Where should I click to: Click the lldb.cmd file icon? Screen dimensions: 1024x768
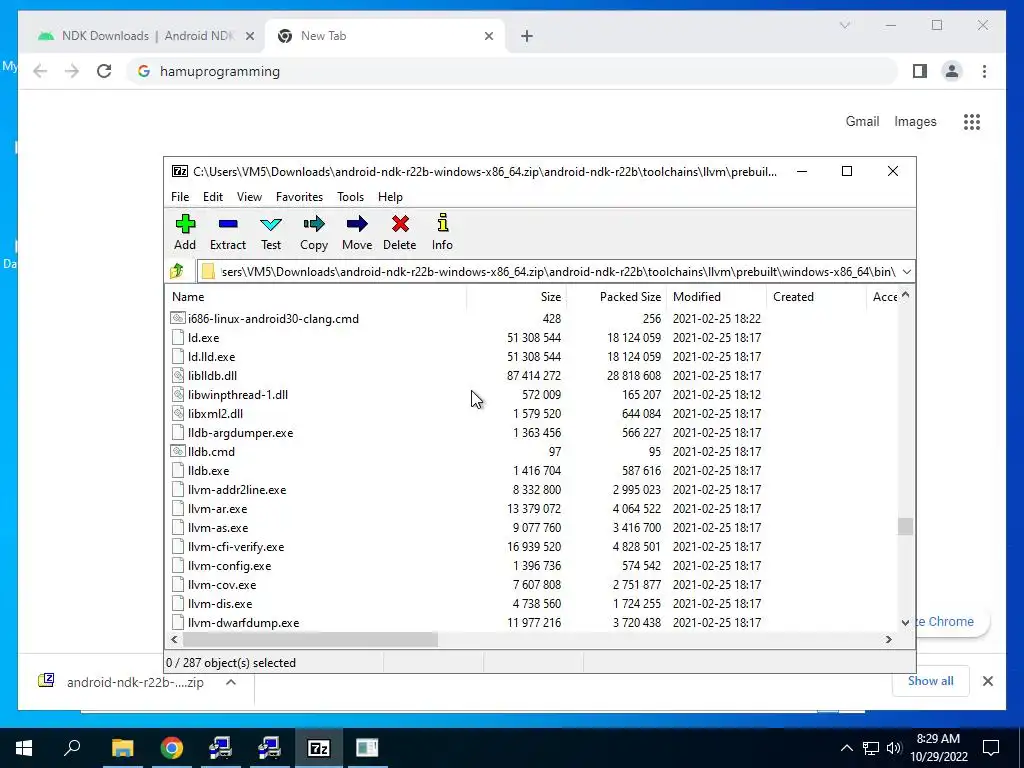coord(177,451)
